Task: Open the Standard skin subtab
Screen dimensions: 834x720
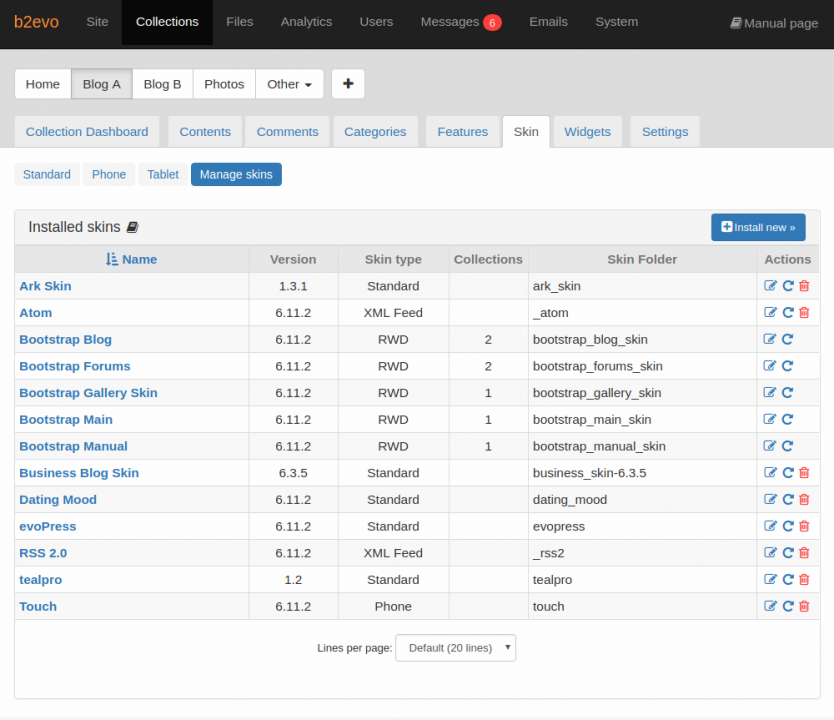Action: click(x=47, y=174)
